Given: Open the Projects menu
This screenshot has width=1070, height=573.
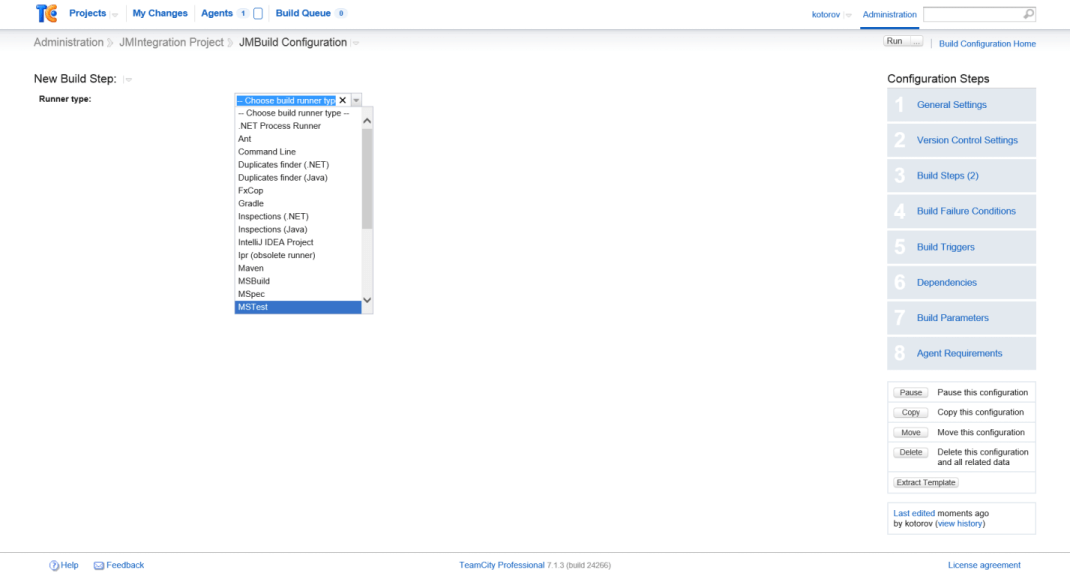Looking at the screenshot, I should coord(87,13).
